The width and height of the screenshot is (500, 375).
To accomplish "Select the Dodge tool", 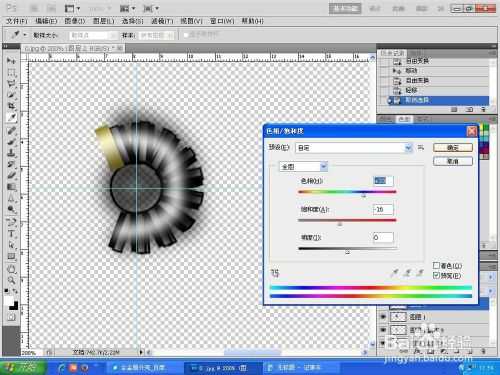I will point(11,209).
